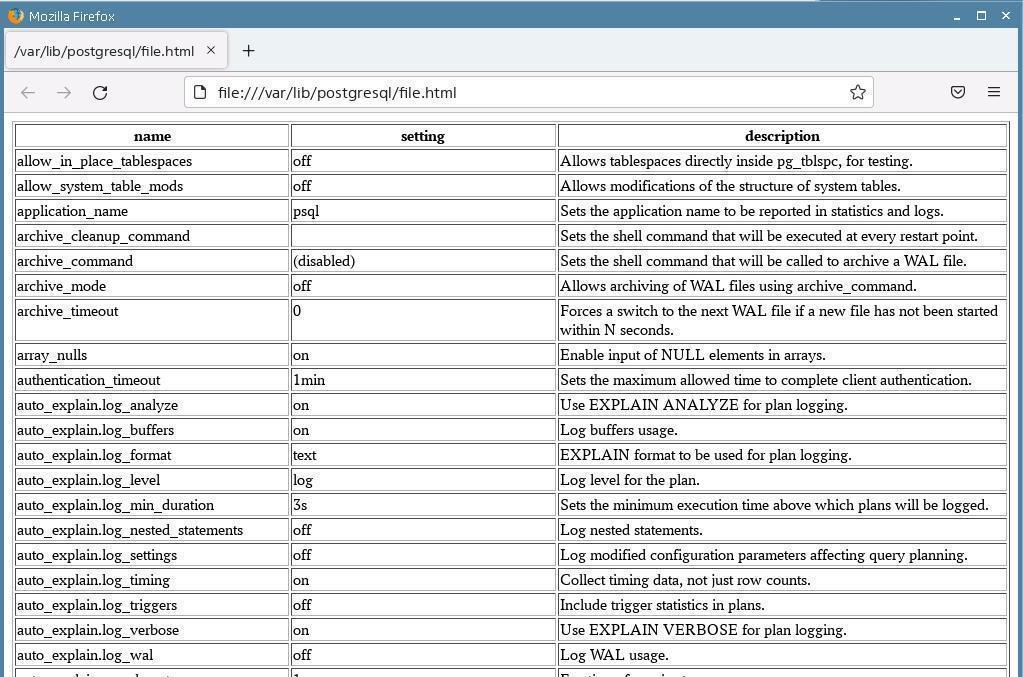Viewport: 1023px width, 677px height.
Task: Click the auto_explain.log_min_duration cell
Action: 115,505
